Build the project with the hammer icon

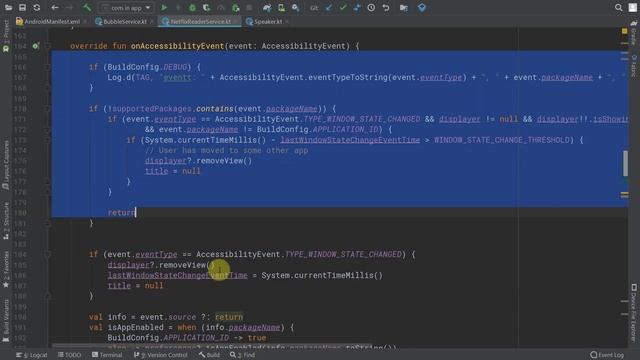pos(87,8)
